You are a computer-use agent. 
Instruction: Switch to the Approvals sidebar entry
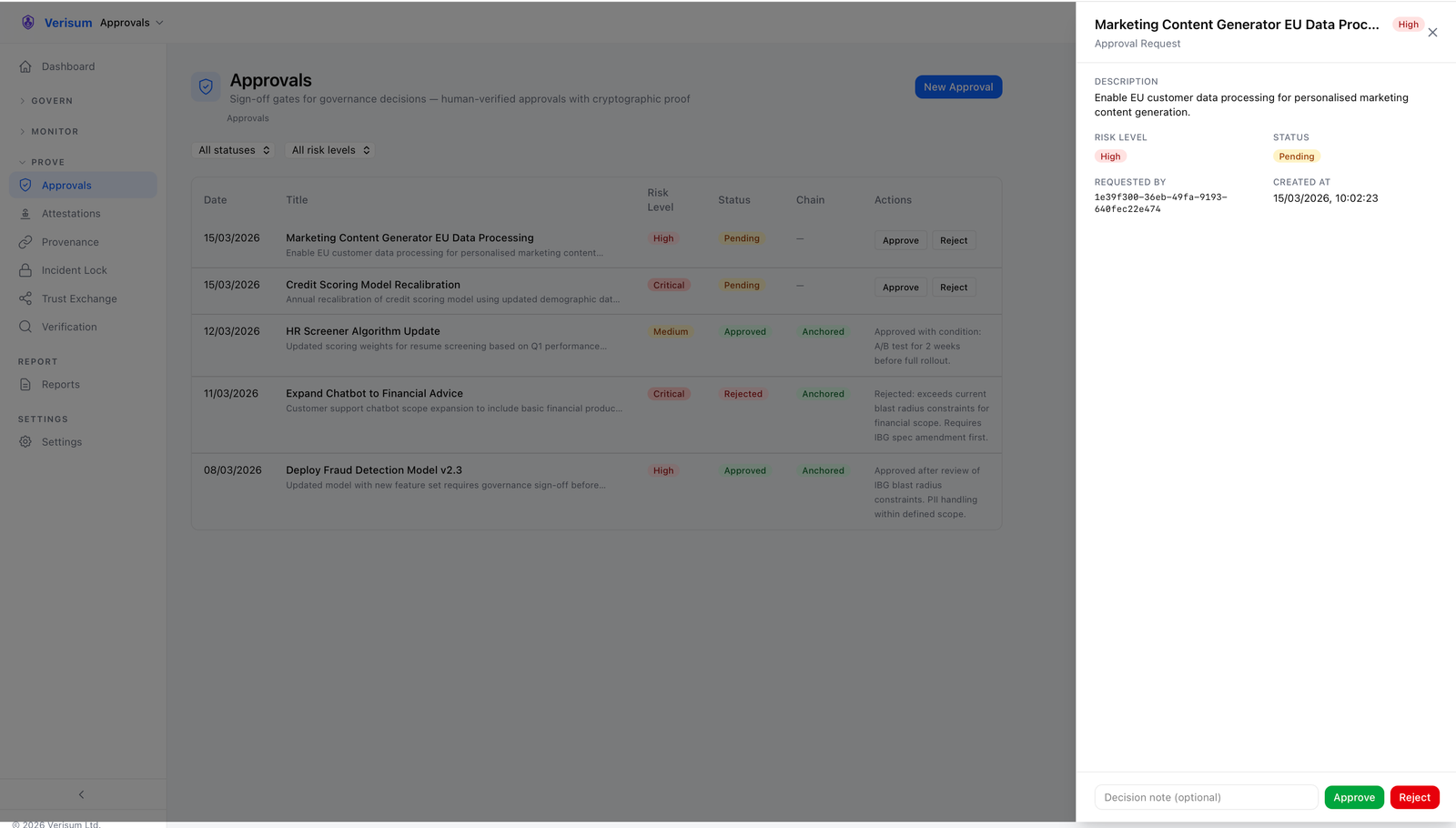[66, 185]
